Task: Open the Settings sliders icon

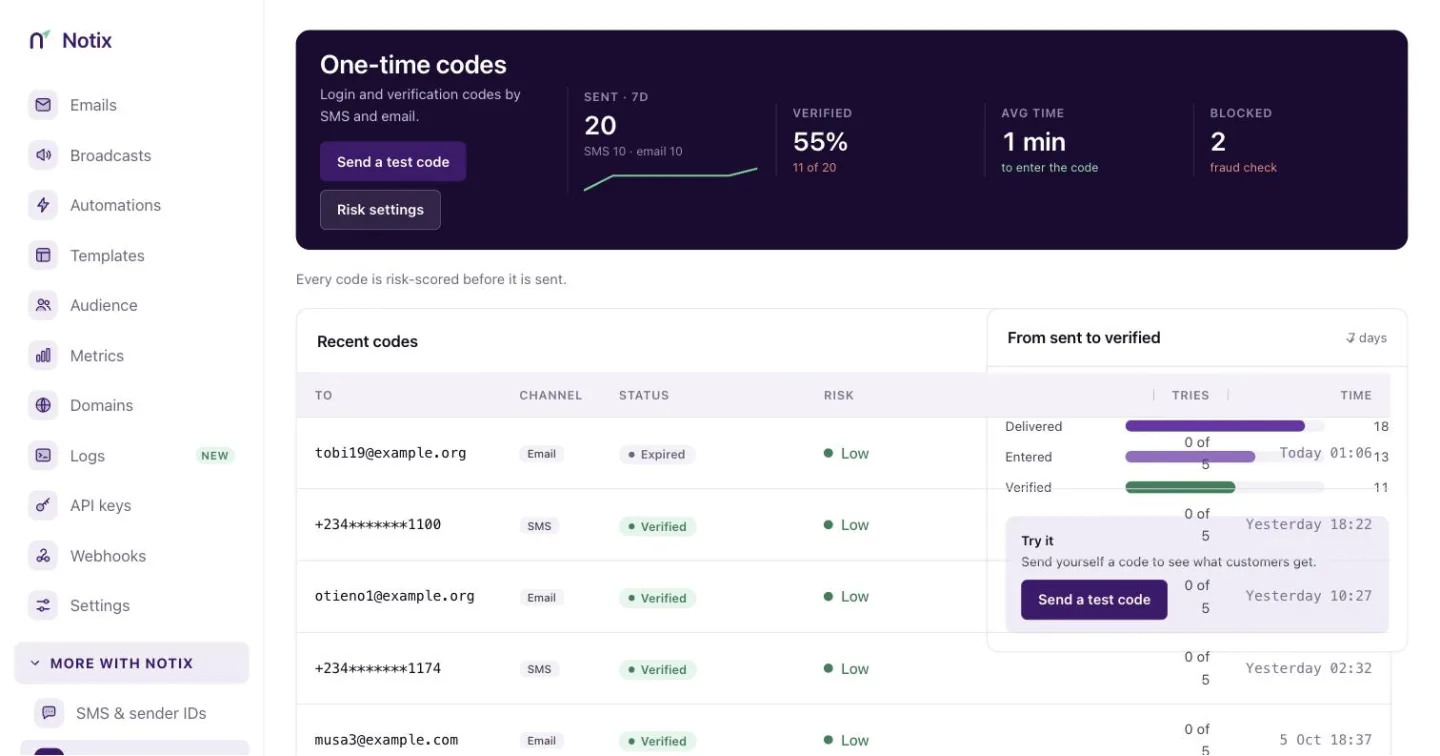Action: point(43,605)
